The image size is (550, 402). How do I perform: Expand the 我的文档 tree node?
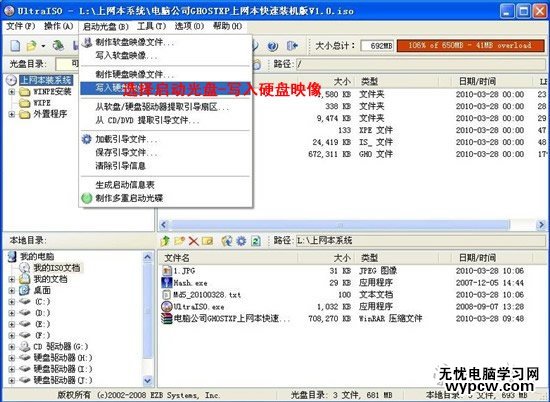click(x=12, y=279)
